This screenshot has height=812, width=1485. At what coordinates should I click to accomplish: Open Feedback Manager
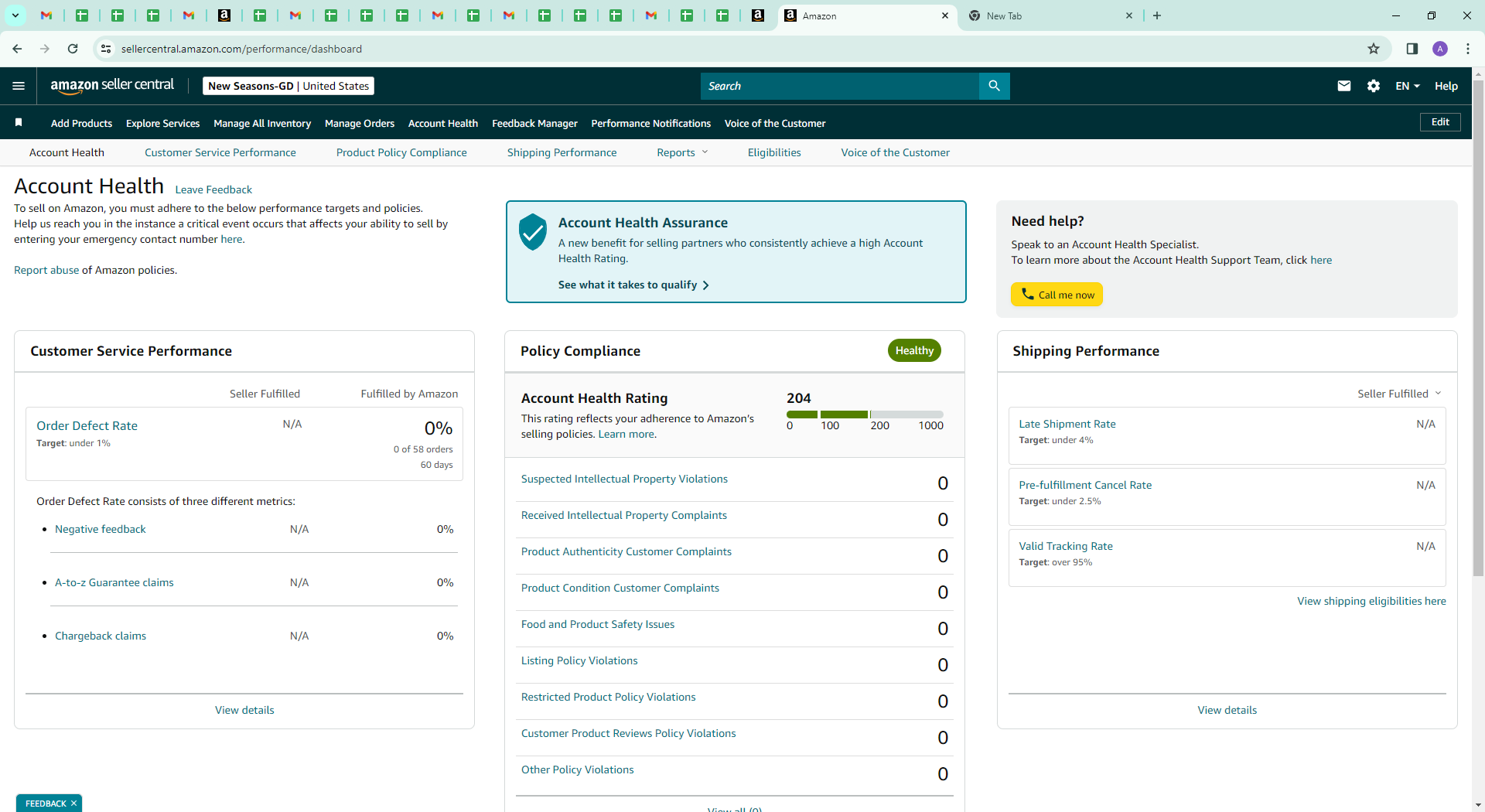534,123
